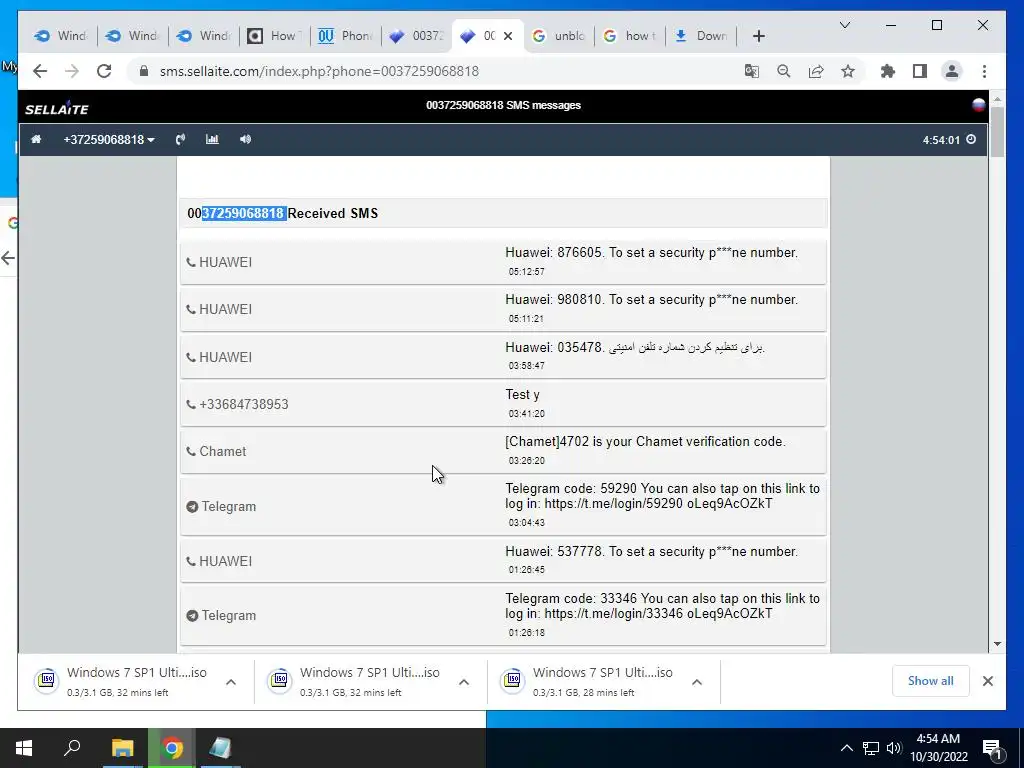The image size is (1024, 768).
Task: Switch to the Downloads tab
Action: click(701, 36)
